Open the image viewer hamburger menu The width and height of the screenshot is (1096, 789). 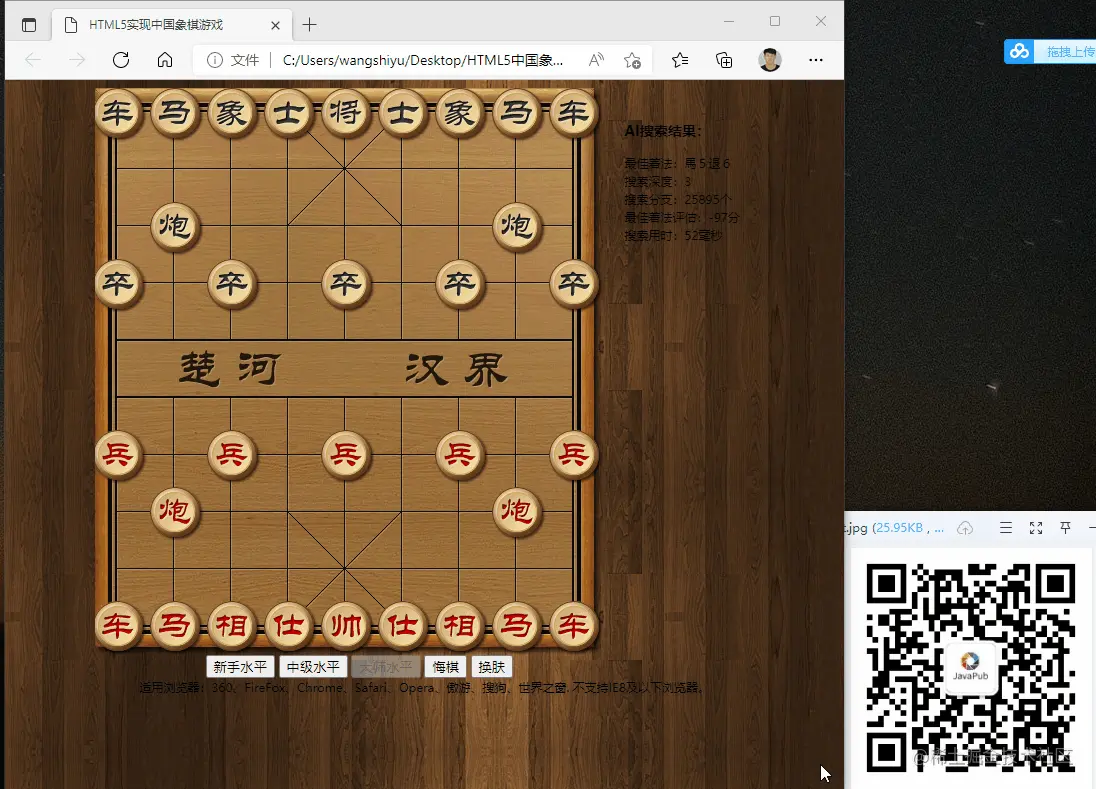point(1005,528)
